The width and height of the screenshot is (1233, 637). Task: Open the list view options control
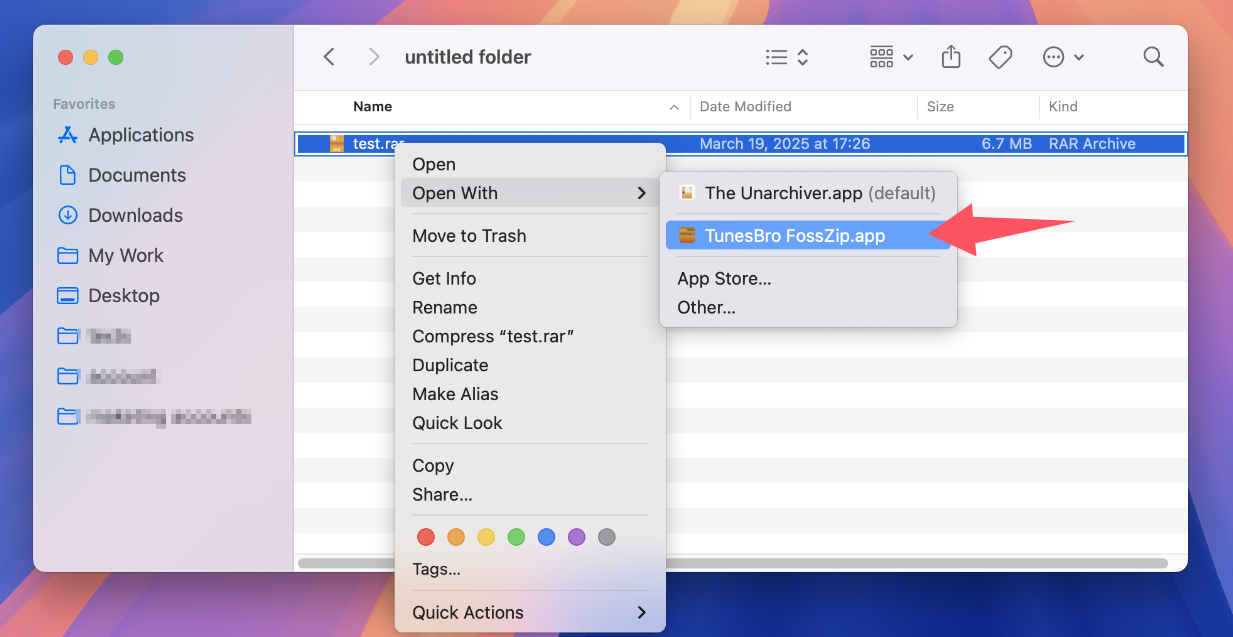tap(787, 57)
